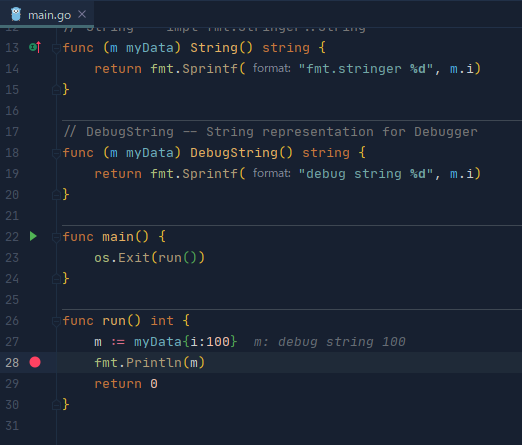Collapse the run function fold at line 26
The height and width of the screenshot is (445, 522).
click(56, 322)
